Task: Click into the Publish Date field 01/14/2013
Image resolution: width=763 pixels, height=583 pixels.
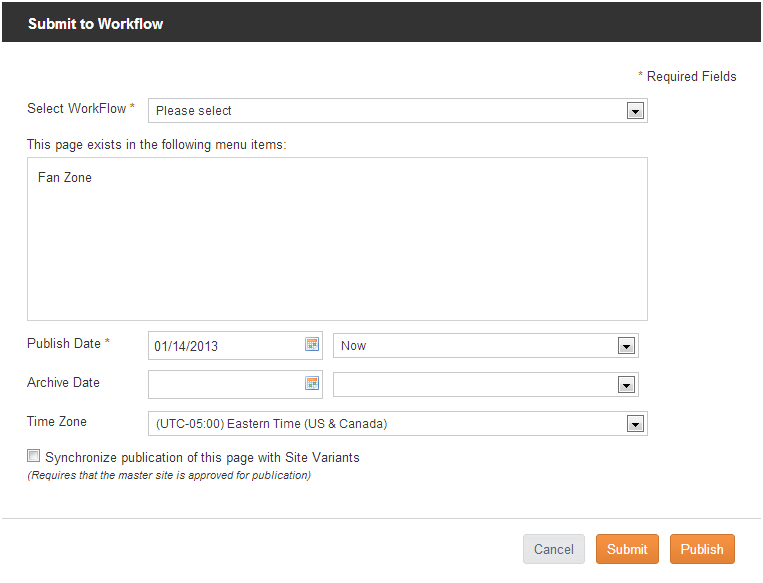Action: [x=226, y=346]
